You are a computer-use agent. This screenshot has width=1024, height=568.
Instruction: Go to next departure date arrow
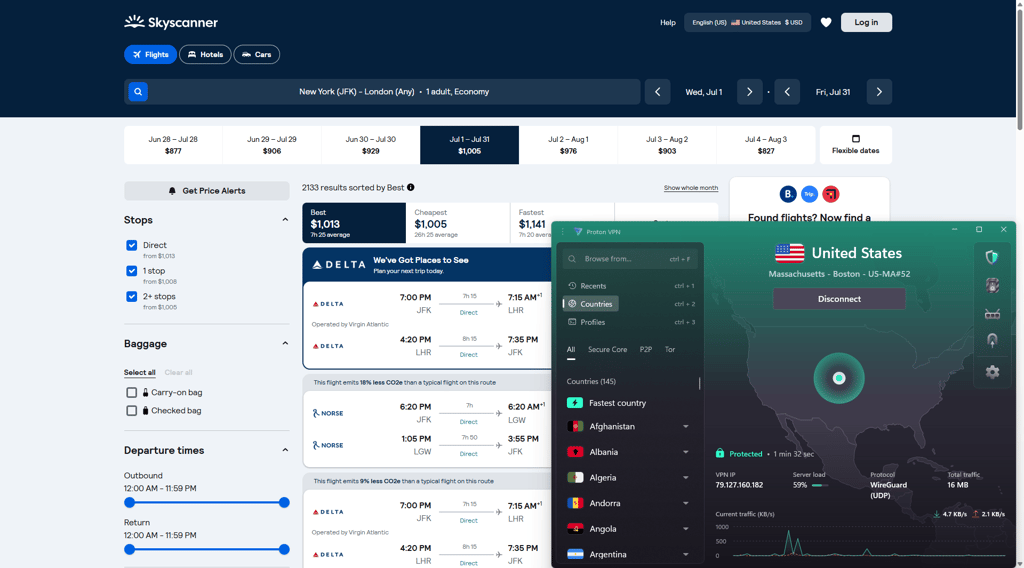pyautogui.click(x=750, y=92)
